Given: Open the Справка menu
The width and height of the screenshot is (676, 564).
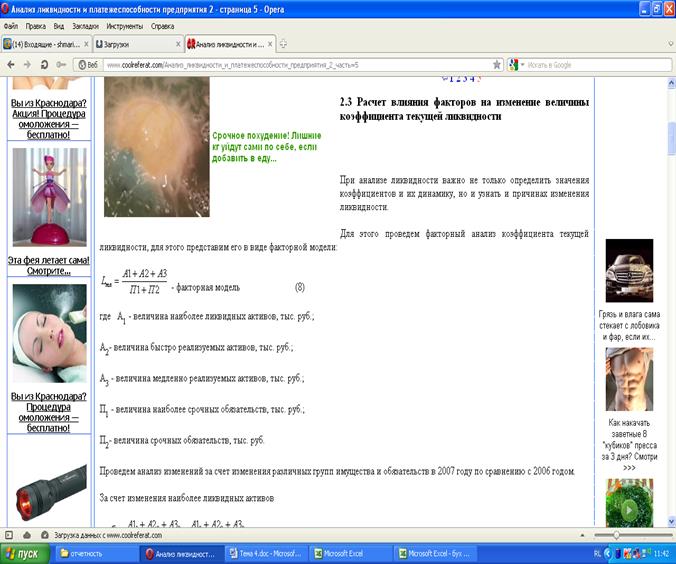Looking at the screenshot, I should pos(163,26).
